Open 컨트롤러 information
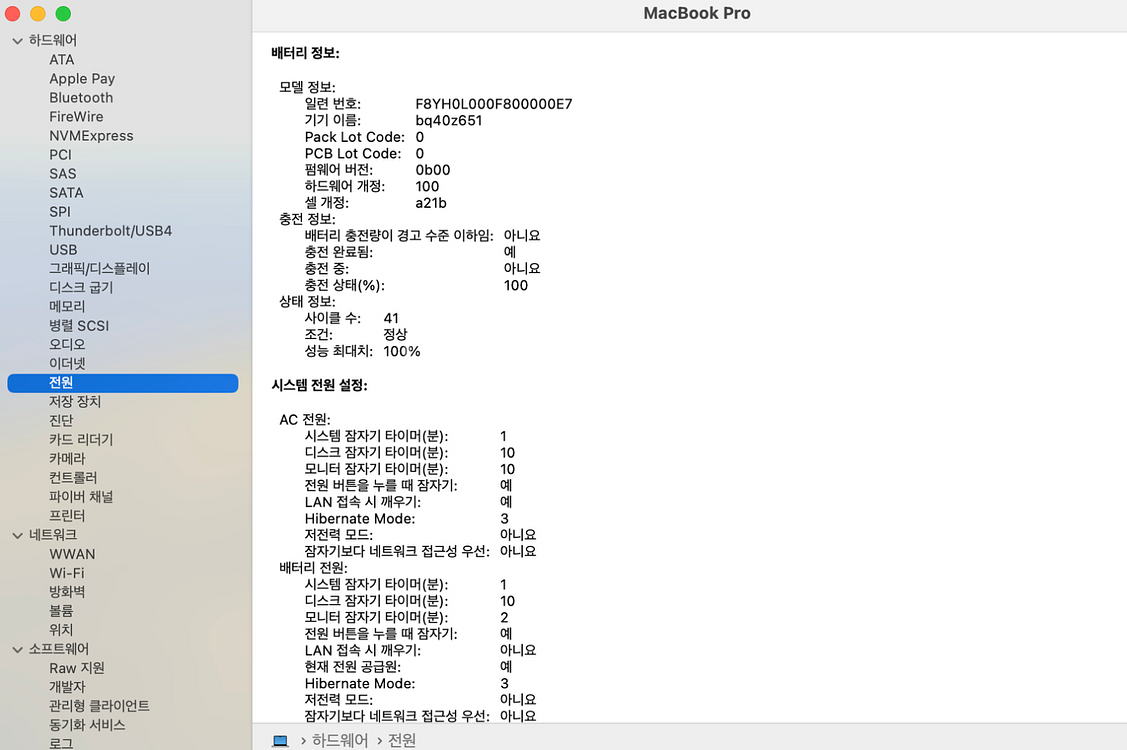This screenshot has height=750, width=1127. click(73, 477)
